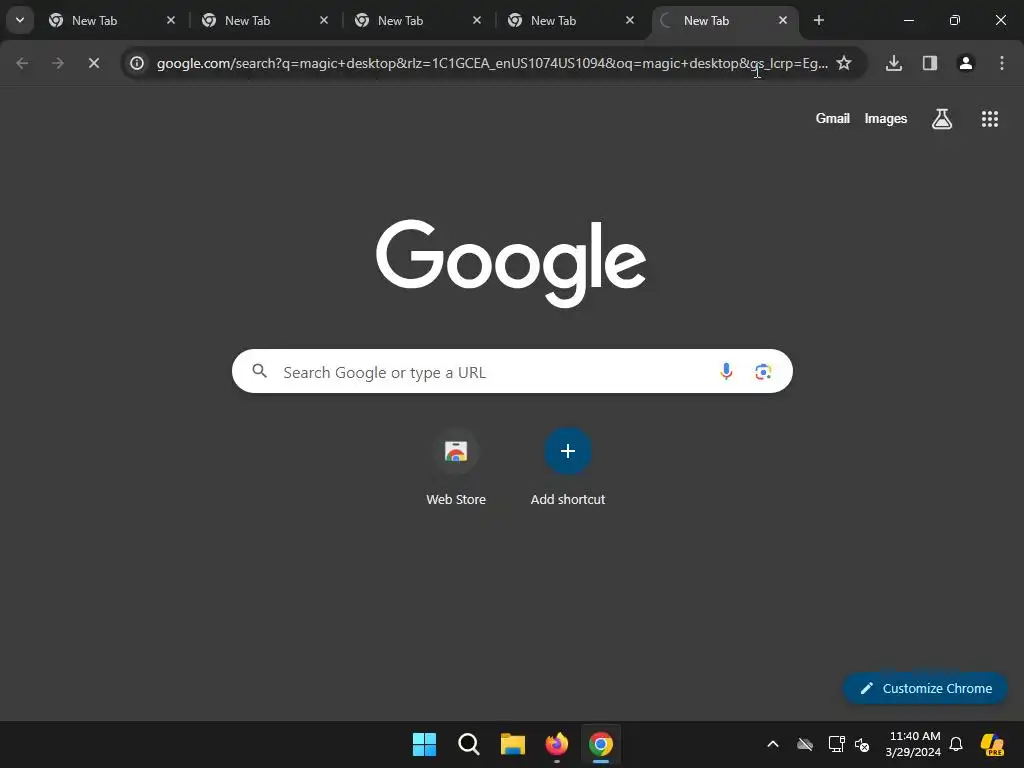The image size is (1024, 768).
Task: Bookmark this tab with the star icon
Action: pyautogui.click(x=844, y=63)
